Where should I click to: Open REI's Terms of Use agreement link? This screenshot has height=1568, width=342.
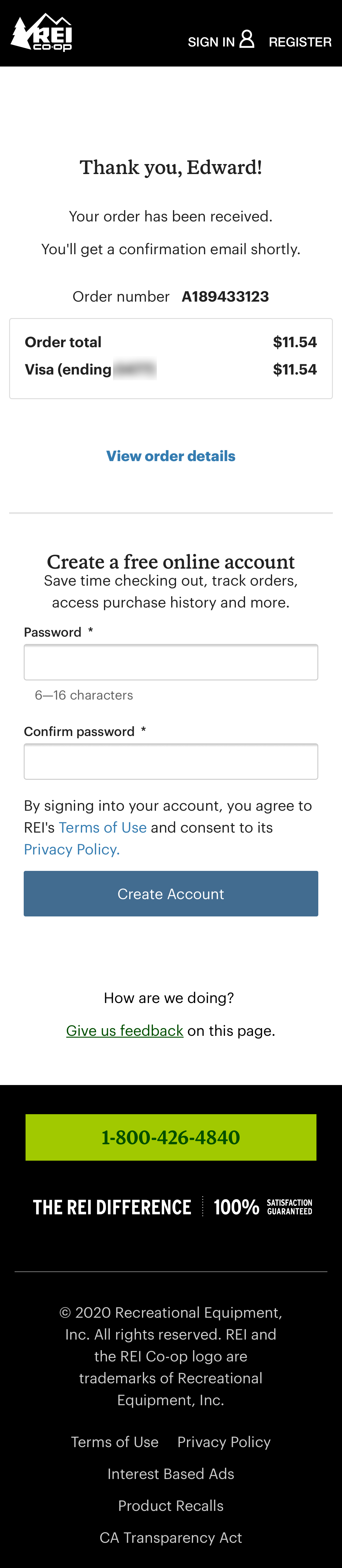point(102,827)
